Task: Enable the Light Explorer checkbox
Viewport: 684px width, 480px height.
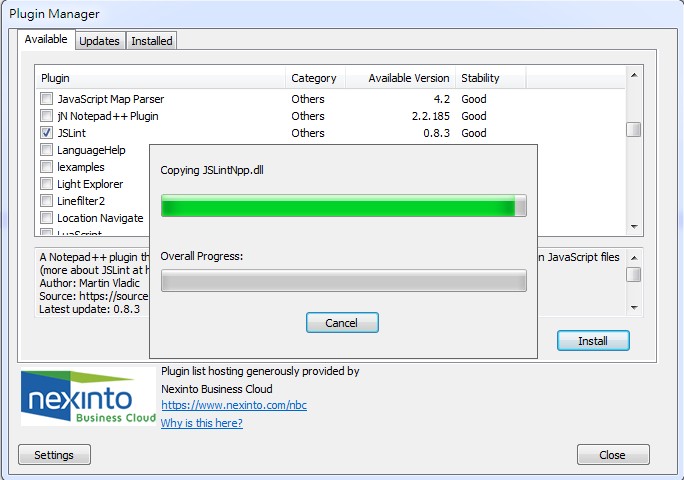Action: [x=46, y=184]
